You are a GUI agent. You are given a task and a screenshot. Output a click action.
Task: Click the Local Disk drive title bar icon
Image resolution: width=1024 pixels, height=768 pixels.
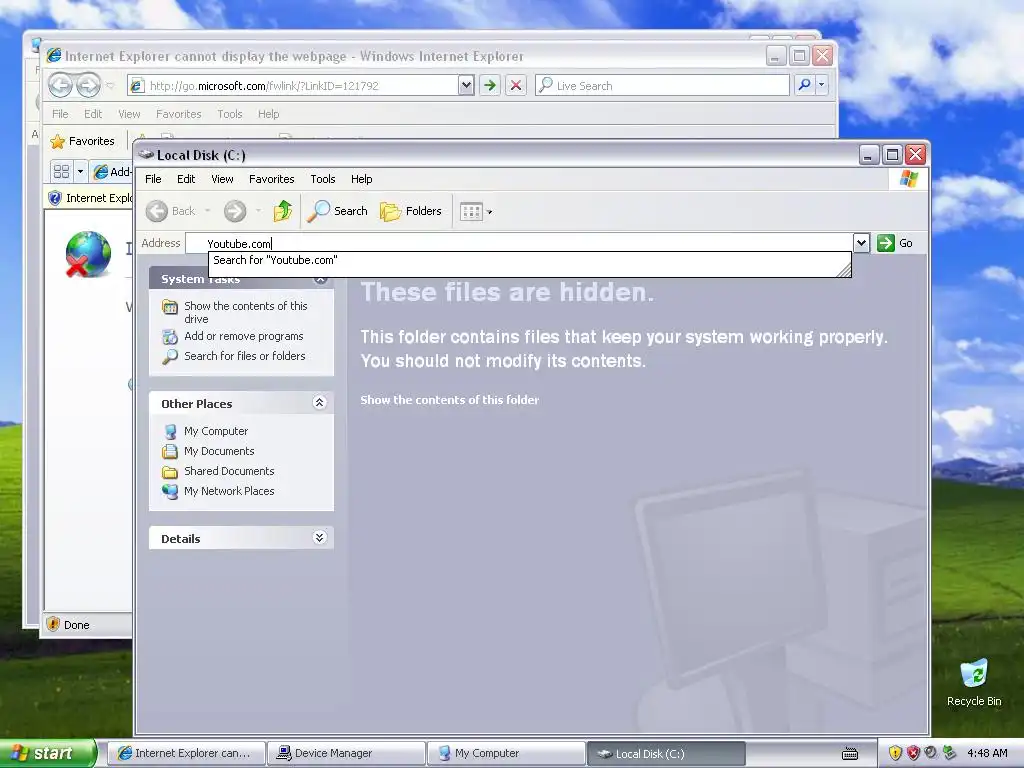(x=146, y=155)
